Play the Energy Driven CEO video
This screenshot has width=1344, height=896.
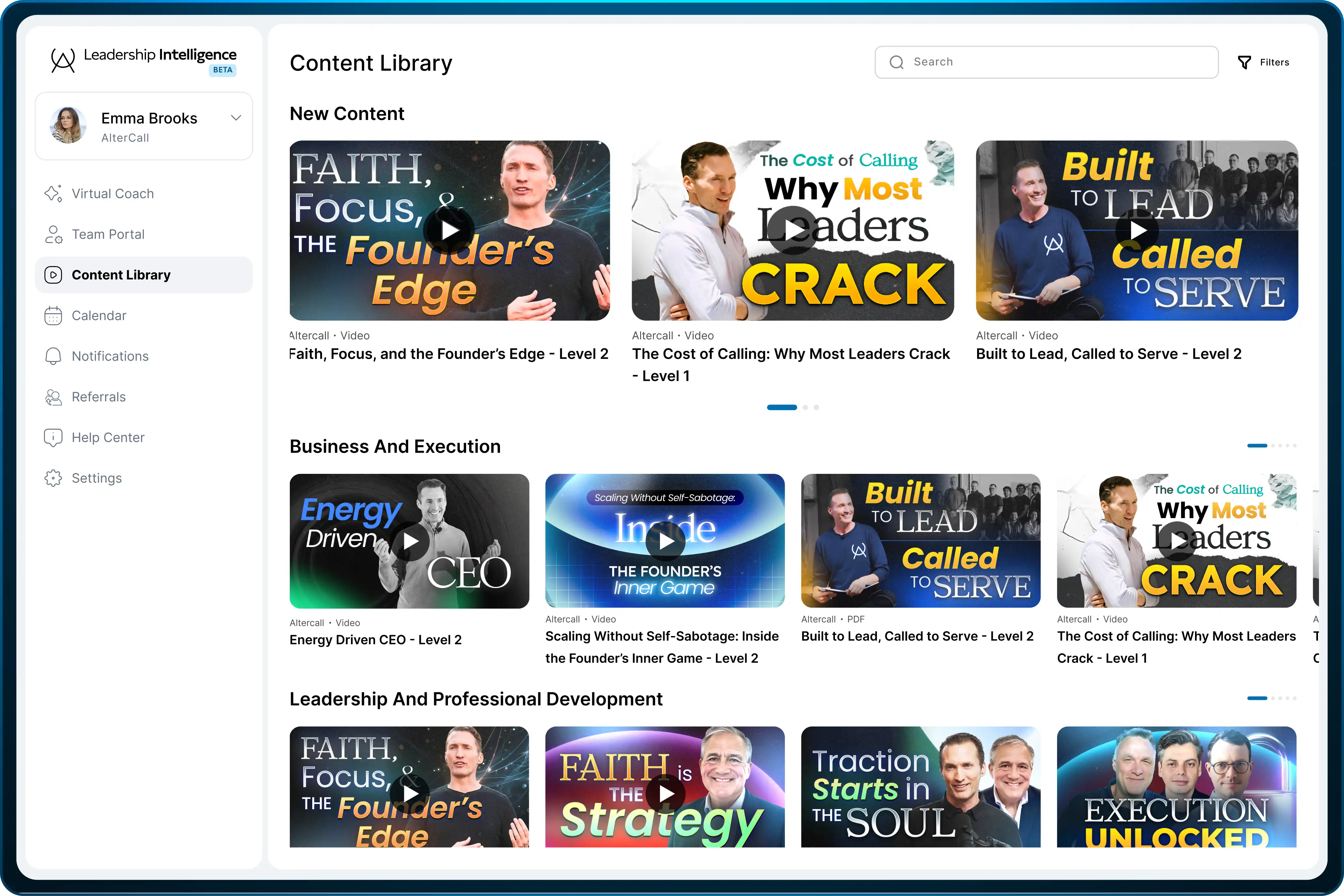pos(410,541)
